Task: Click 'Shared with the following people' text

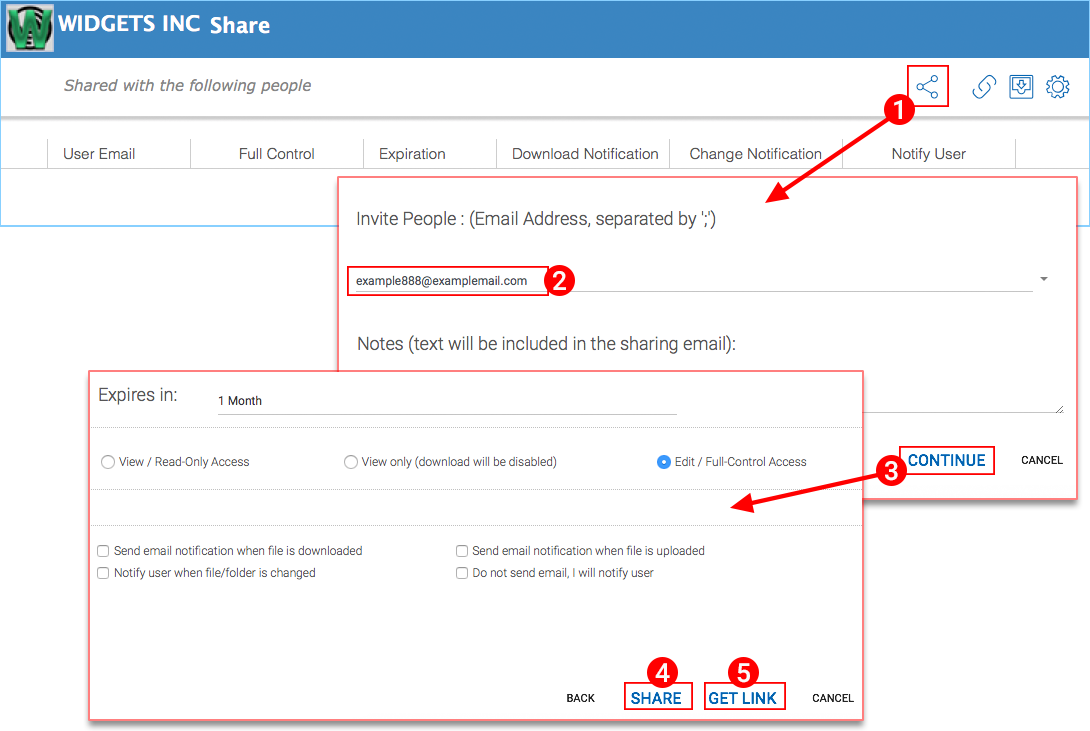Action: pyautogui.click(x=188, y=85)
